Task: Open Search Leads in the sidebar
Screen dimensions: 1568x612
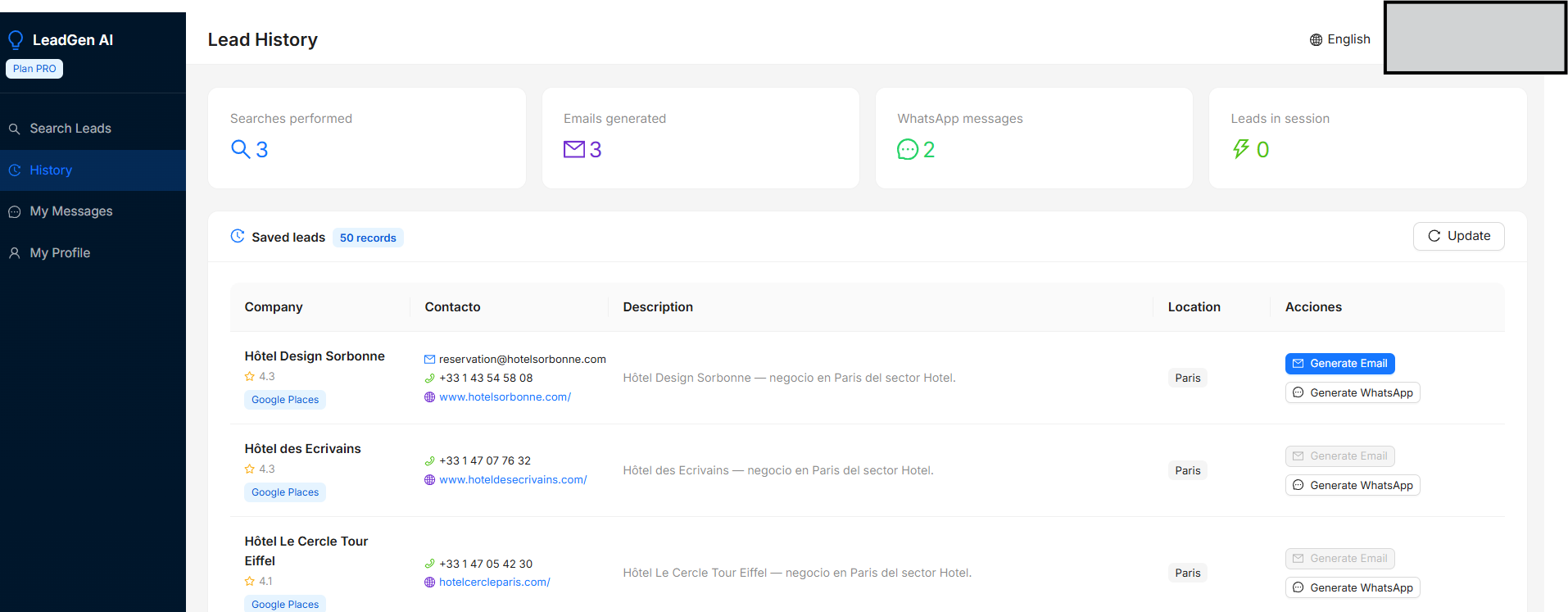Action: [93, 129]
